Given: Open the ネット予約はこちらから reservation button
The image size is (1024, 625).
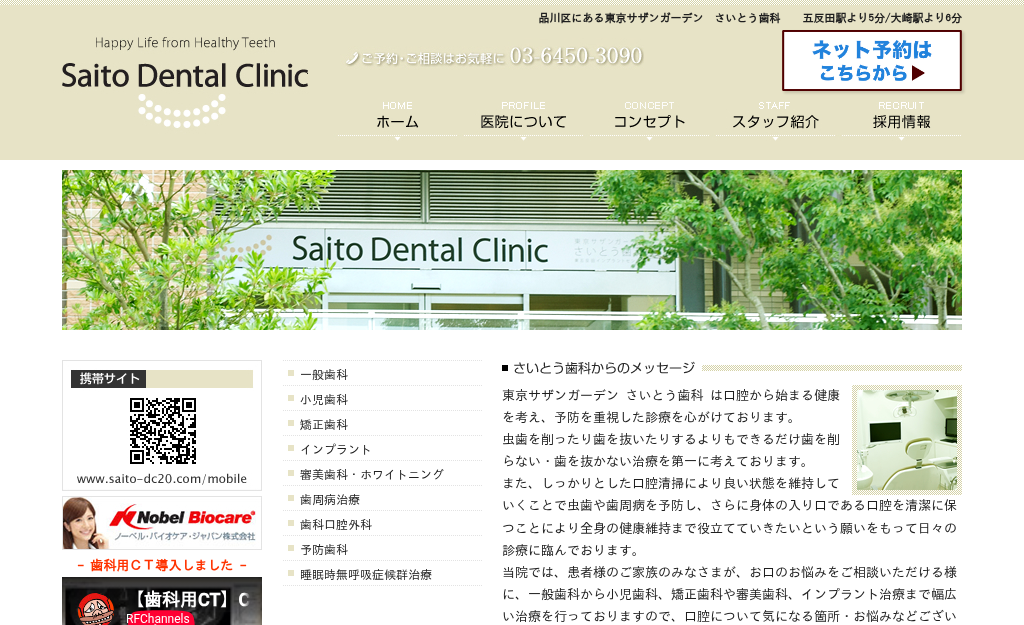Looking at the screenshot, I should point(872,61).
